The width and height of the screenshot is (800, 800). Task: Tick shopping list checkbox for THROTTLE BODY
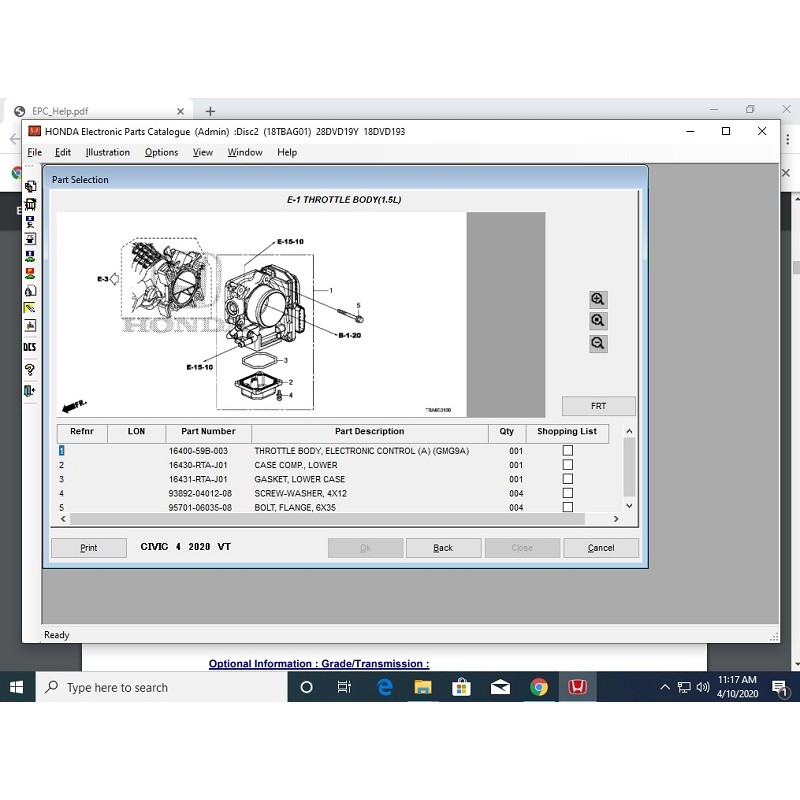[568, 451]
